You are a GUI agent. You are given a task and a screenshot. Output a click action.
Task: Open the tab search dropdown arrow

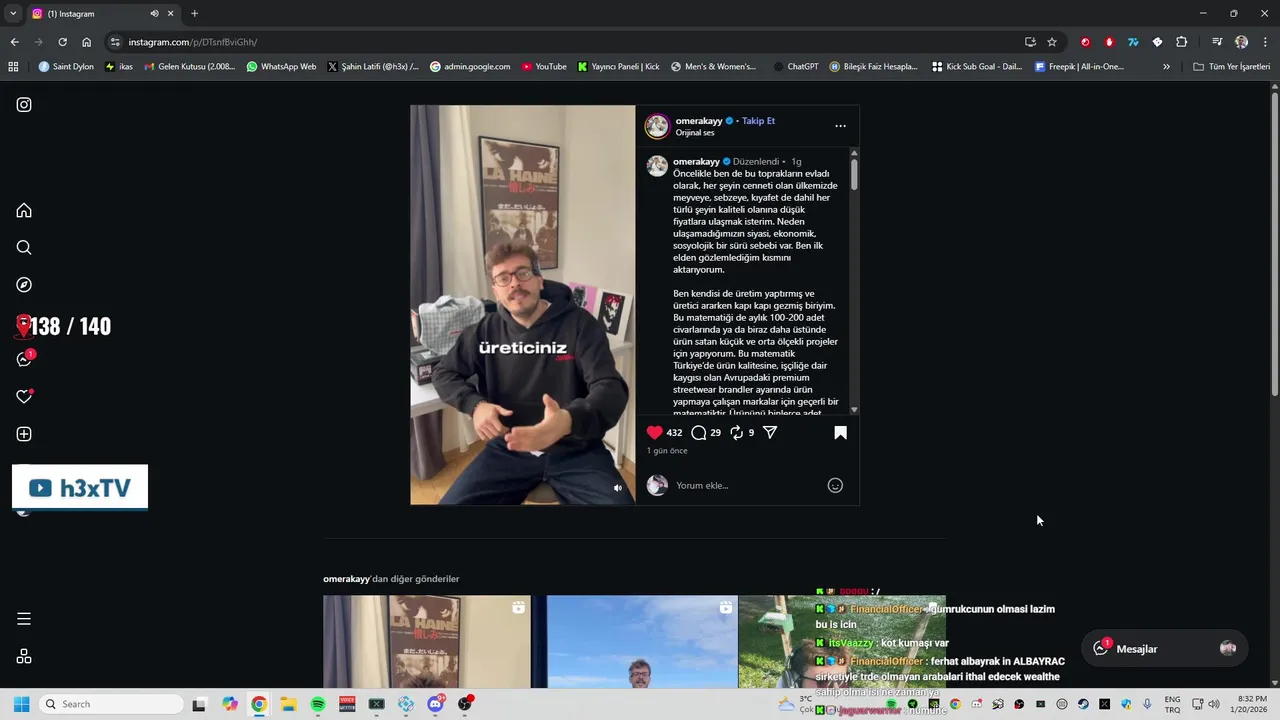[12, 13]
